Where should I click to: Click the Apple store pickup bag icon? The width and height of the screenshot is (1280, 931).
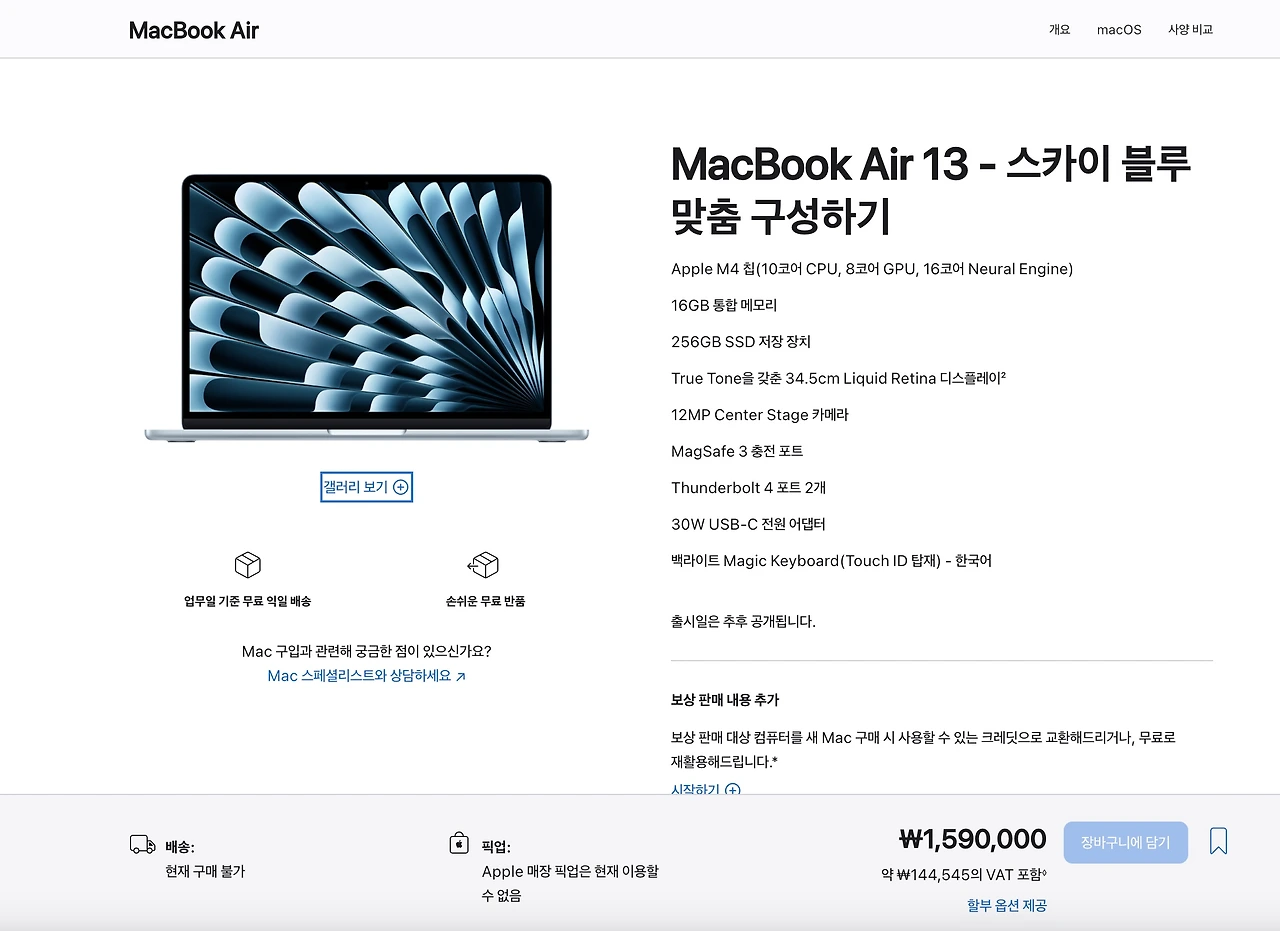(x=459, y=843)
